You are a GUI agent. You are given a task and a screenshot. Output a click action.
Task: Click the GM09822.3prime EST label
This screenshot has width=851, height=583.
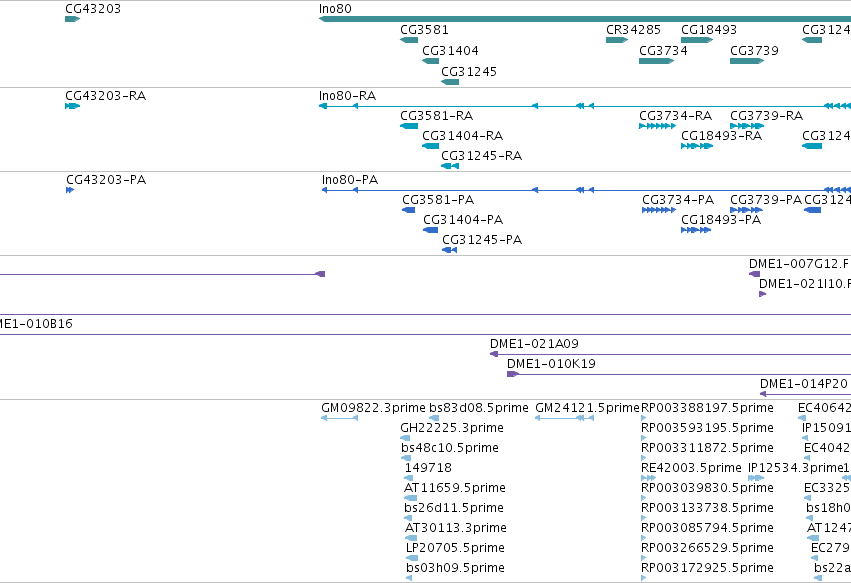pyautogui.click(x=373, y=408)
